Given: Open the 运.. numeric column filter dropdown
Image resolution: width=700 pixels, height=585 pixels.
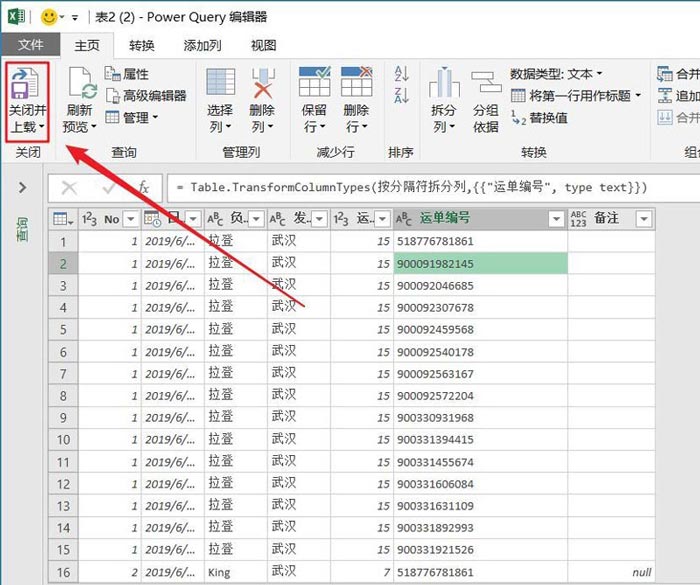Looking at the screenshot, I should click(382, 219).
